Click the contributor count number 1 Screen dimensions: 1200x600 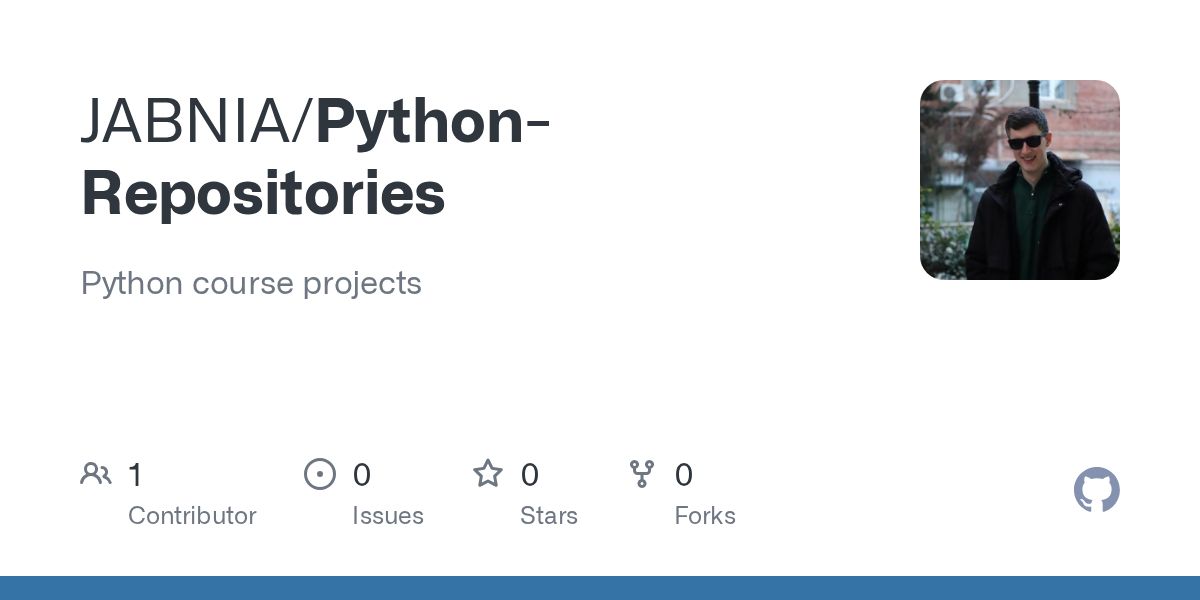pos(136,475)
